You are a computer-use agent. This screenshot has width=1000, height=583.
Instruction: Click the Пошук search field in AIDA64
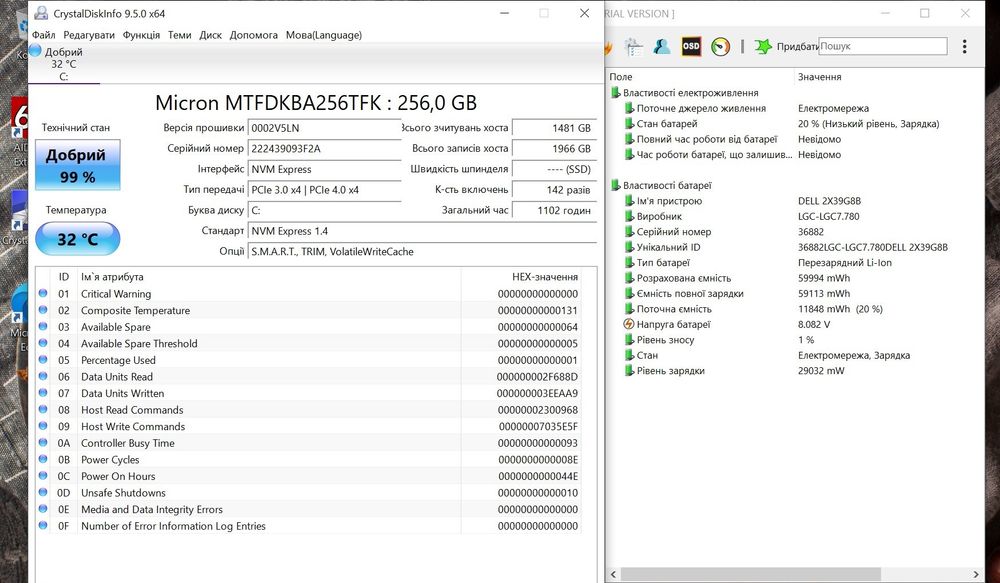pyautogui.click(x=883, y=46)
